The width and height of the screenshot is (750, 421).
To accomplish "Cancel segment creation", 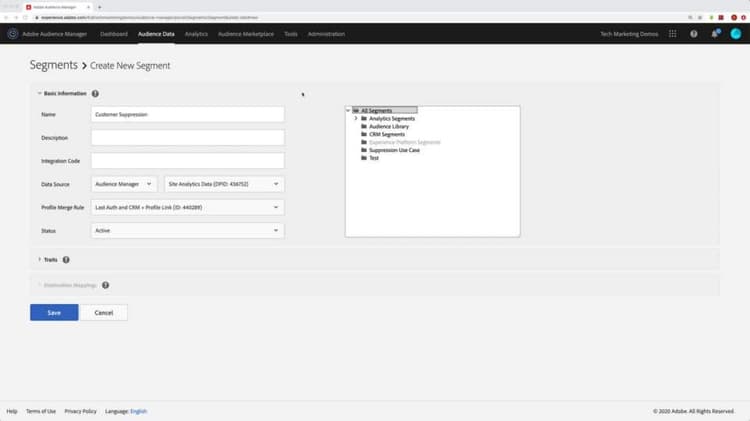I will [104, 312].
